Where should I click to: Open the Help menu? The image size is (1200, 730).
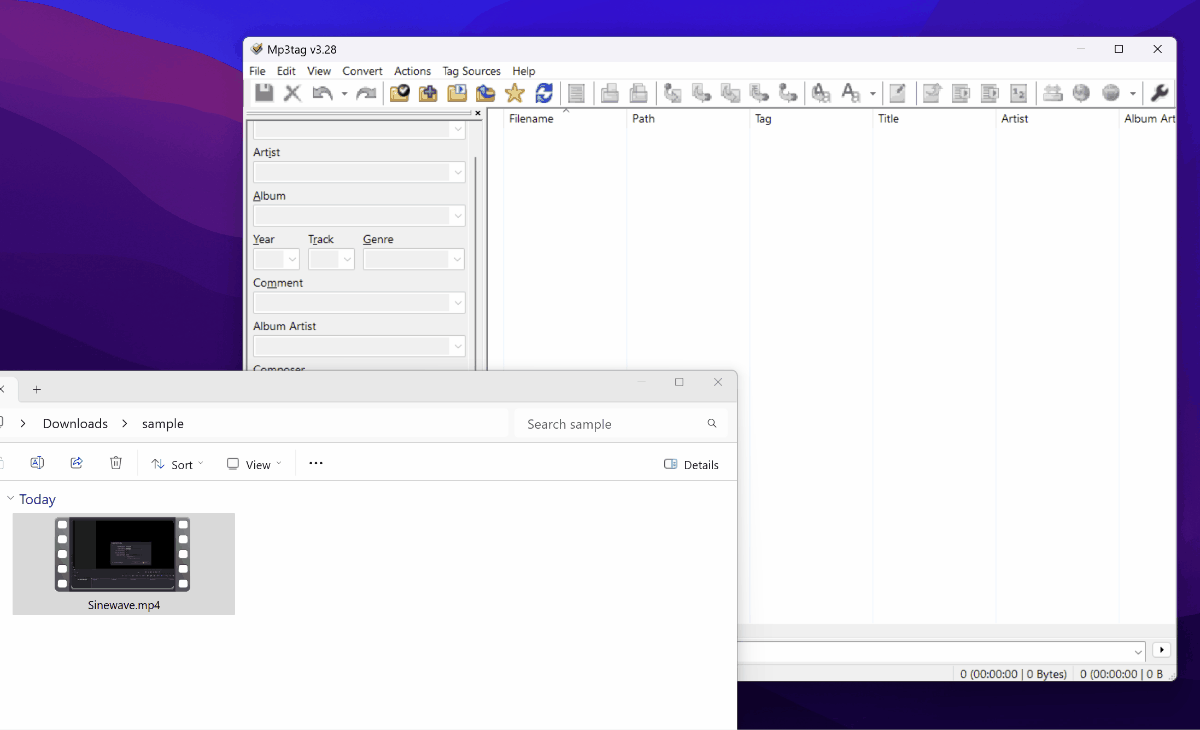(x=524, y=71)
